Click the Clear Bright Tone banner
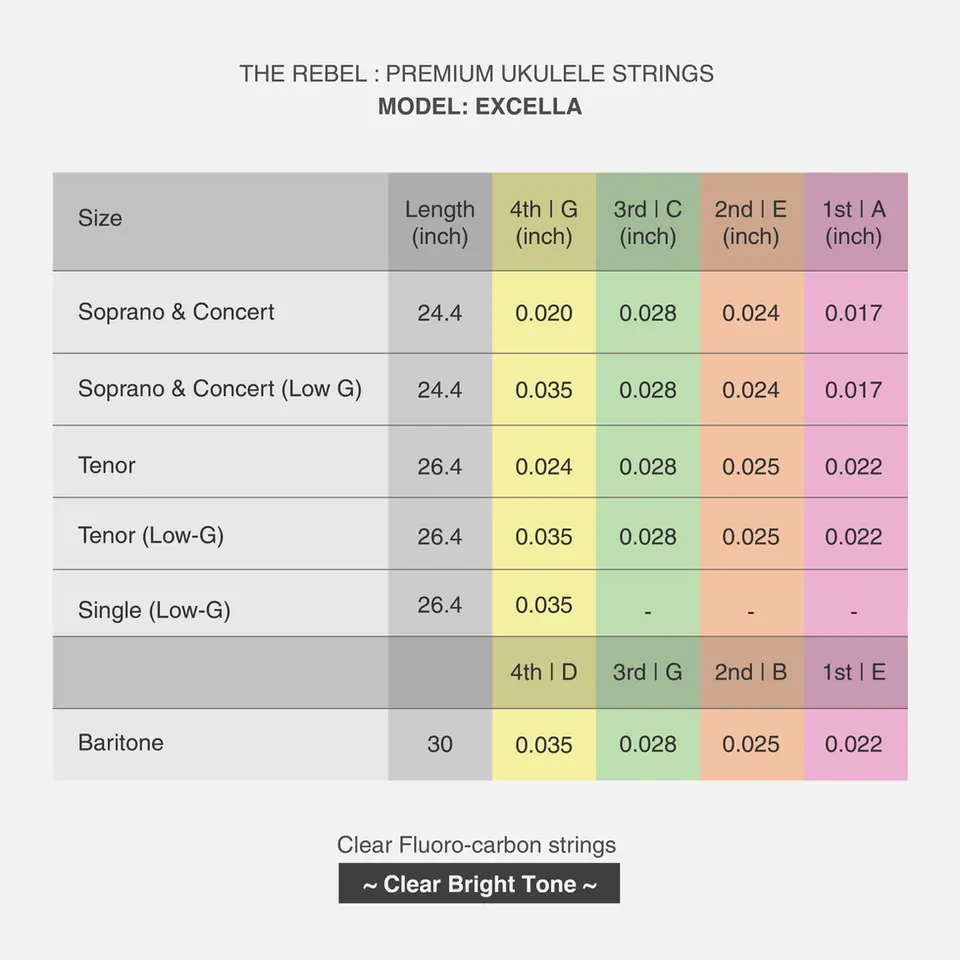Screen dimensions: 960x960 click(x=479, y=883)
